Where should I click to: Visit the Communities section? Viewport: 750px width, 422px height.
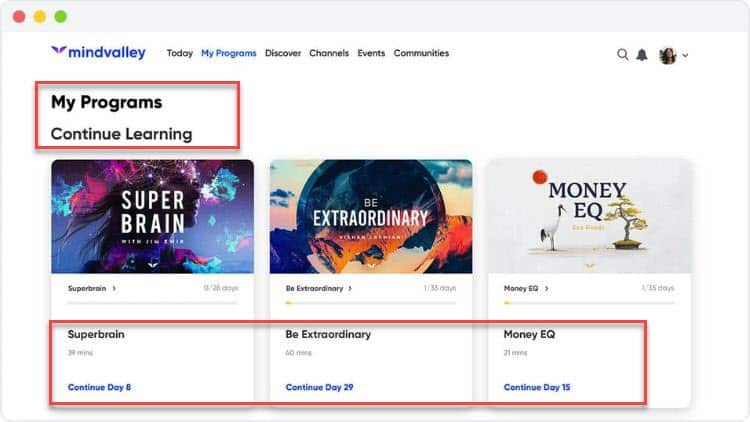(x=421, y=53)
